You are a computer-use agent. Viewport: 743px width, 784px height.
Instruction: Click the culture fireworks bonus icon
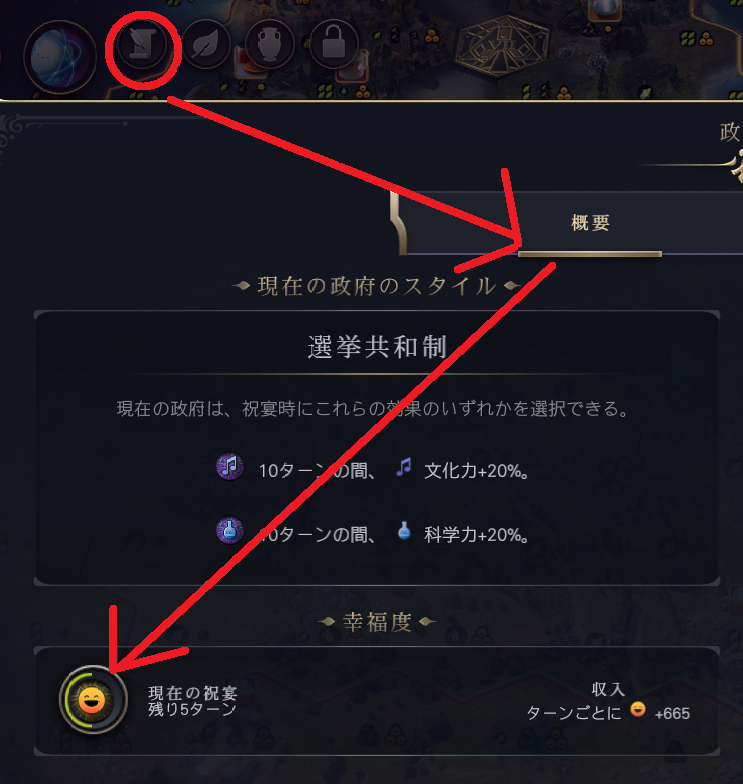click(230, 466)
